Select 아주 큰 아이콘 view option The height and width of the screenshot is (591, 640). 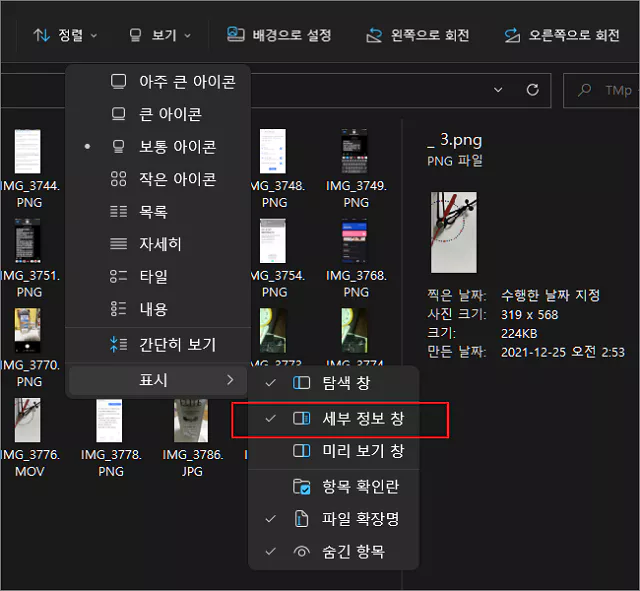pyautogui.click(x=158, y=82)
